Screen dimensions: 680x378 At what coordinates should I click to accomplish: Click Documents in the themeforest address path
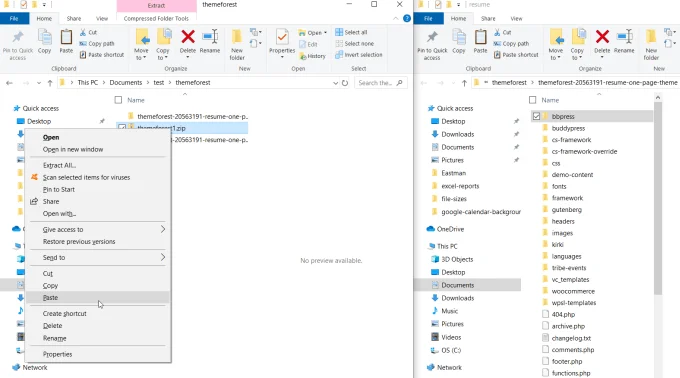click(x=126, y=82)
